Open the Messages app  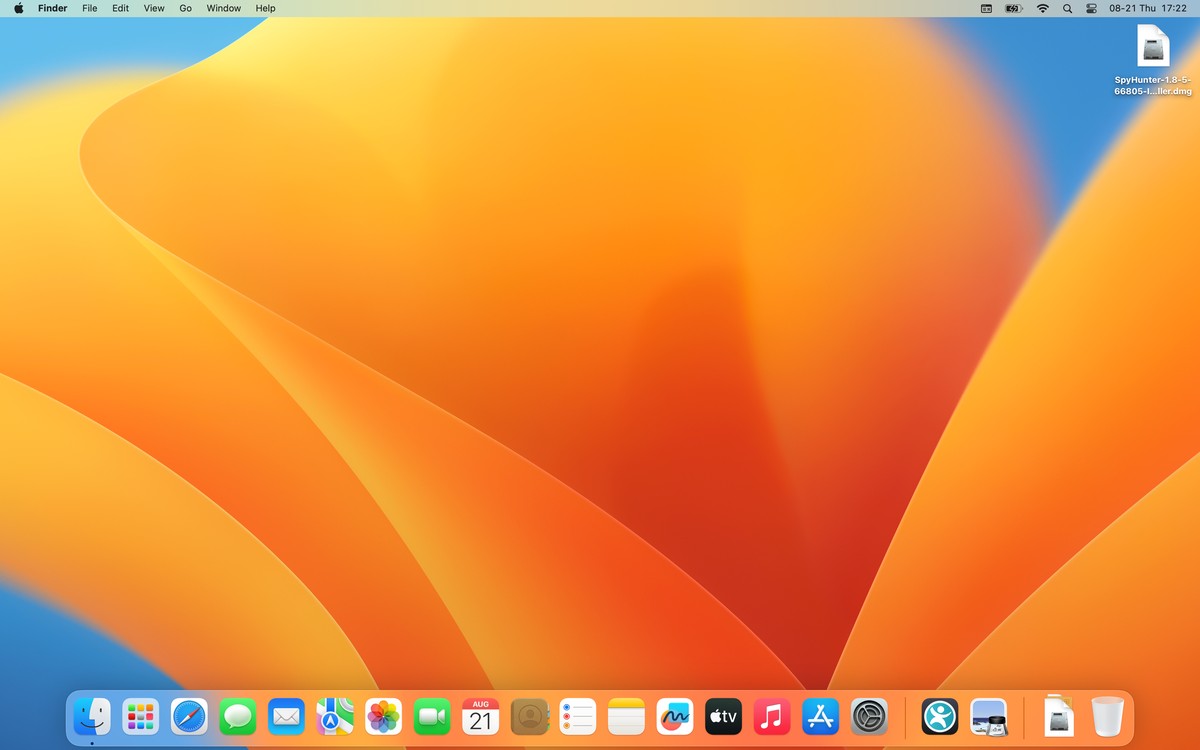coord(238,717)
